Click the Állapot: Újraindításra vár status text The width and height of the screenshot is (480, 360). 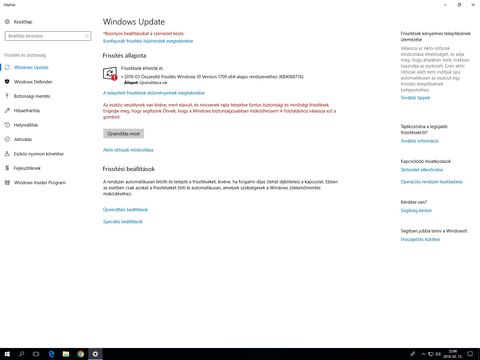(x=146, y=82)
